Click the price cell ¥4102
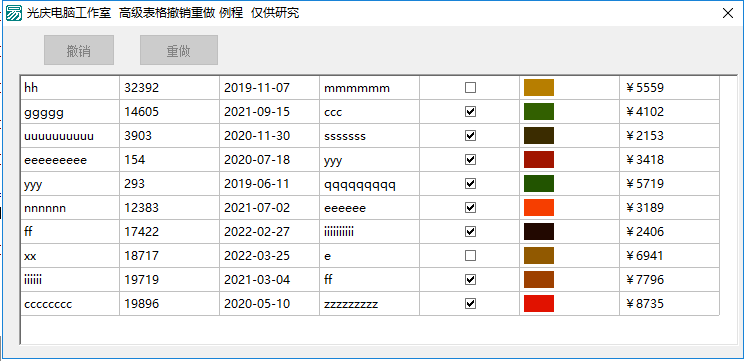This screenshot has width=746, height=361. [669, 112]
